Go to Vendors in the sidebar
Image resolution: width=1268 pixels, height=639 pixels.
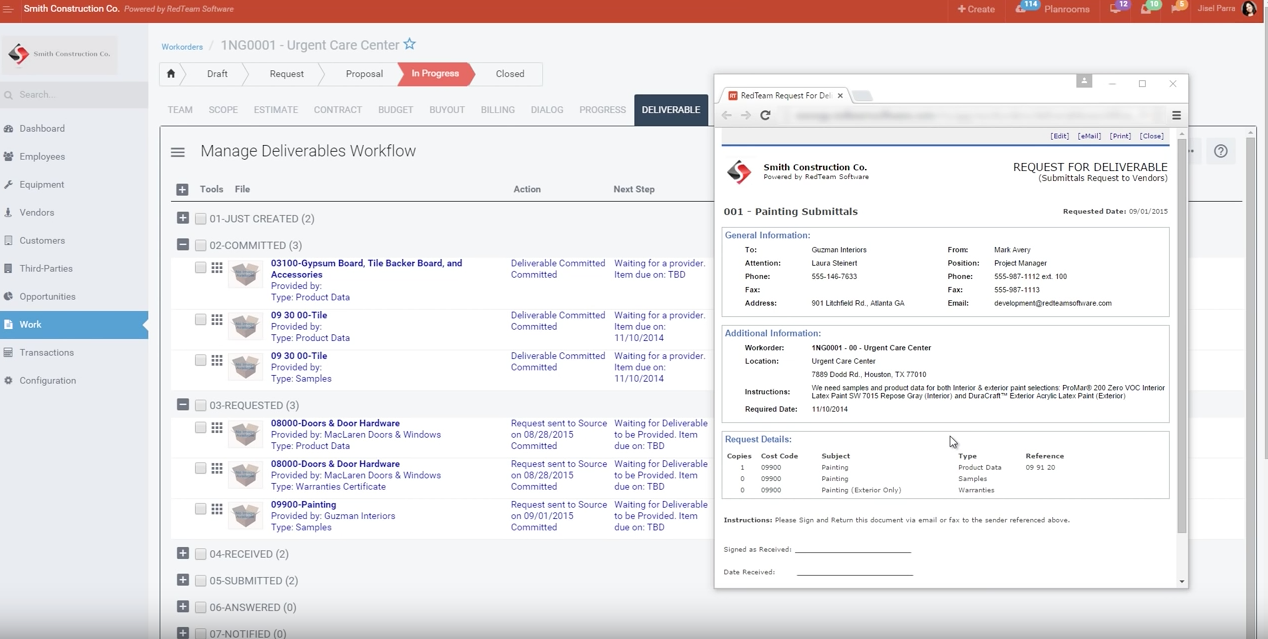37,213
